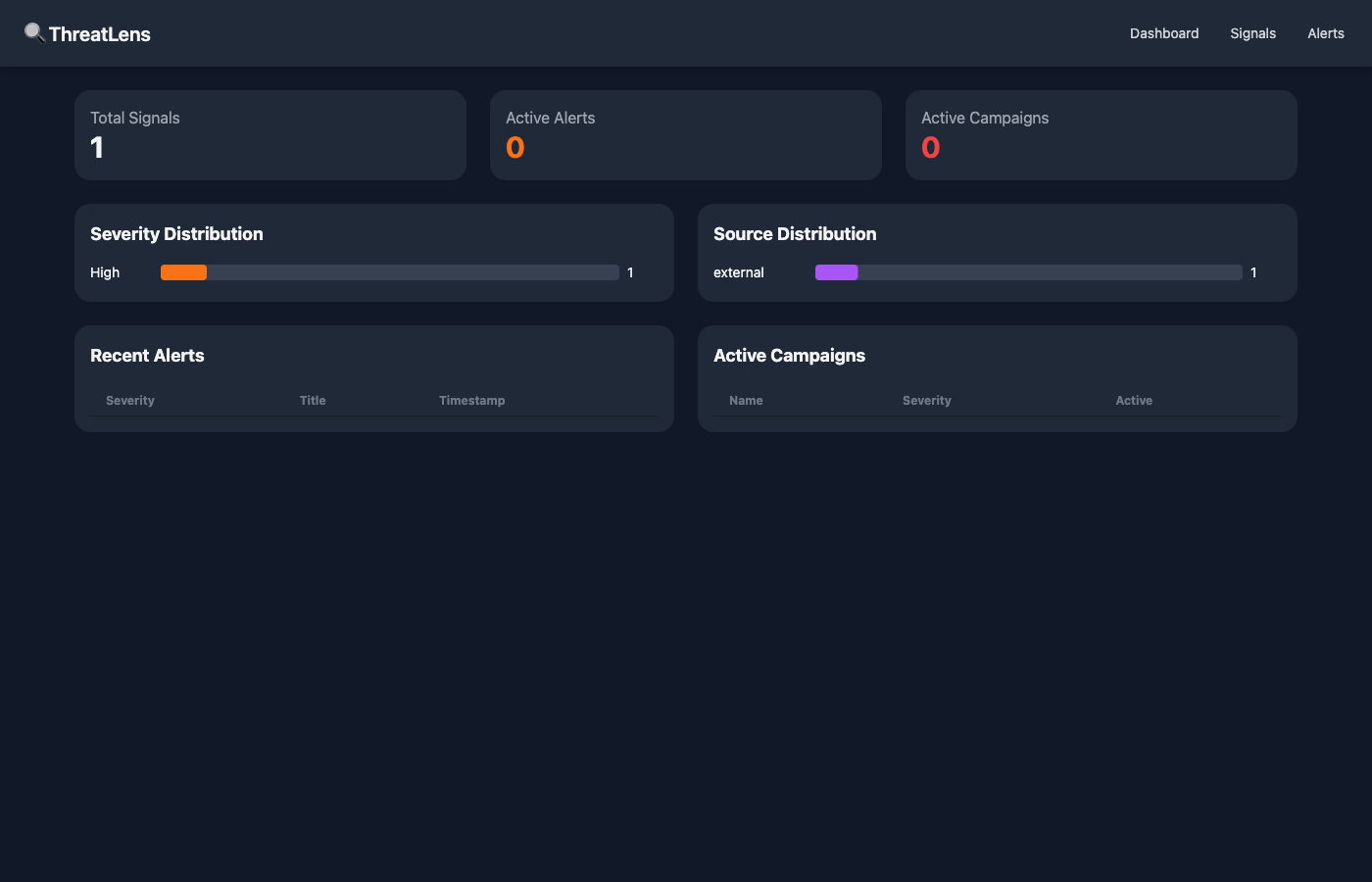Click the Recent Alerts heading
This screenshot has width=1372, height=882.
click(147, 356)
